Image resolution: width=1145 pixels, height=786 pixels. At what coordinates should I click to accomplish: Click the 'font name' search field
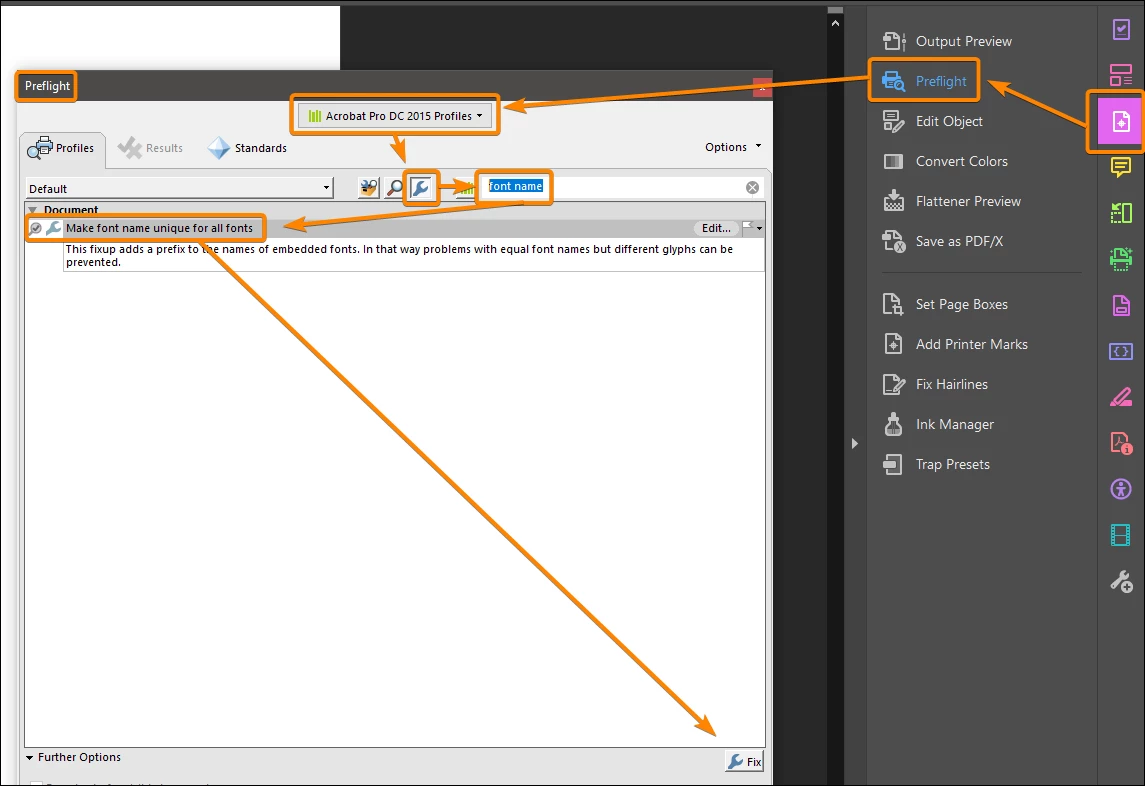(x=613, y=187)
